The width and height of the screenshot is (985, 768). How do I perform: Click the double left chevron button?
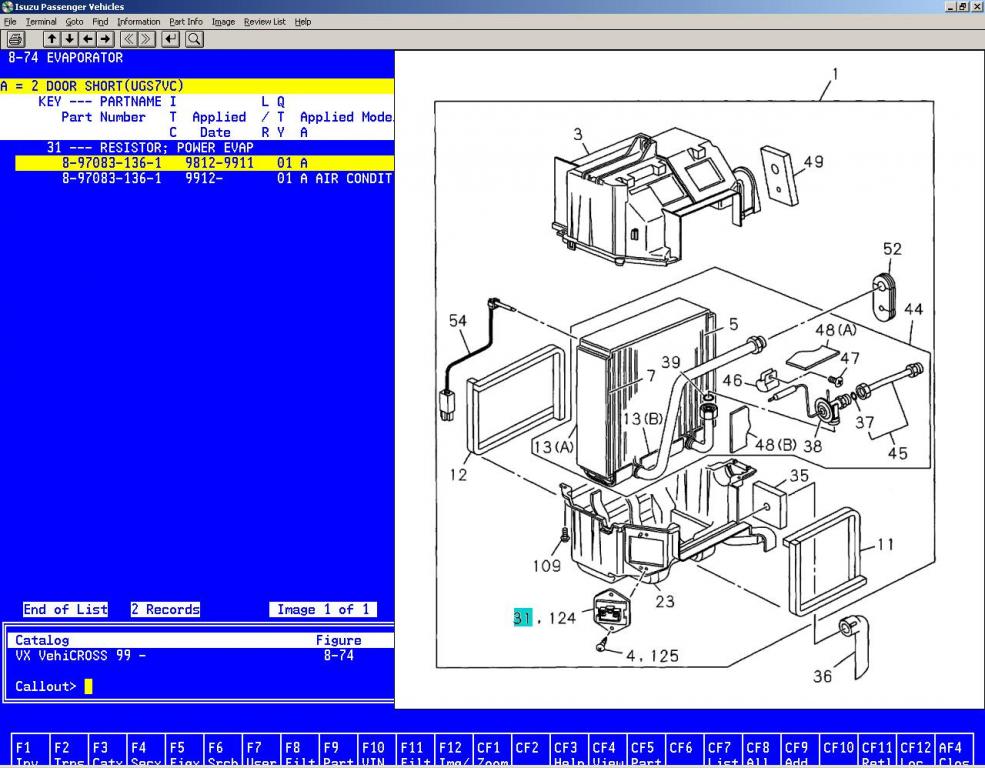click(x=129, y=39)
